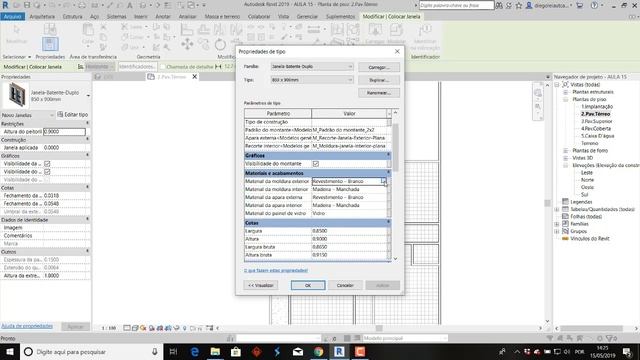
Task: Open Microsoft Edge from taskbar
Action: (195, 351)
